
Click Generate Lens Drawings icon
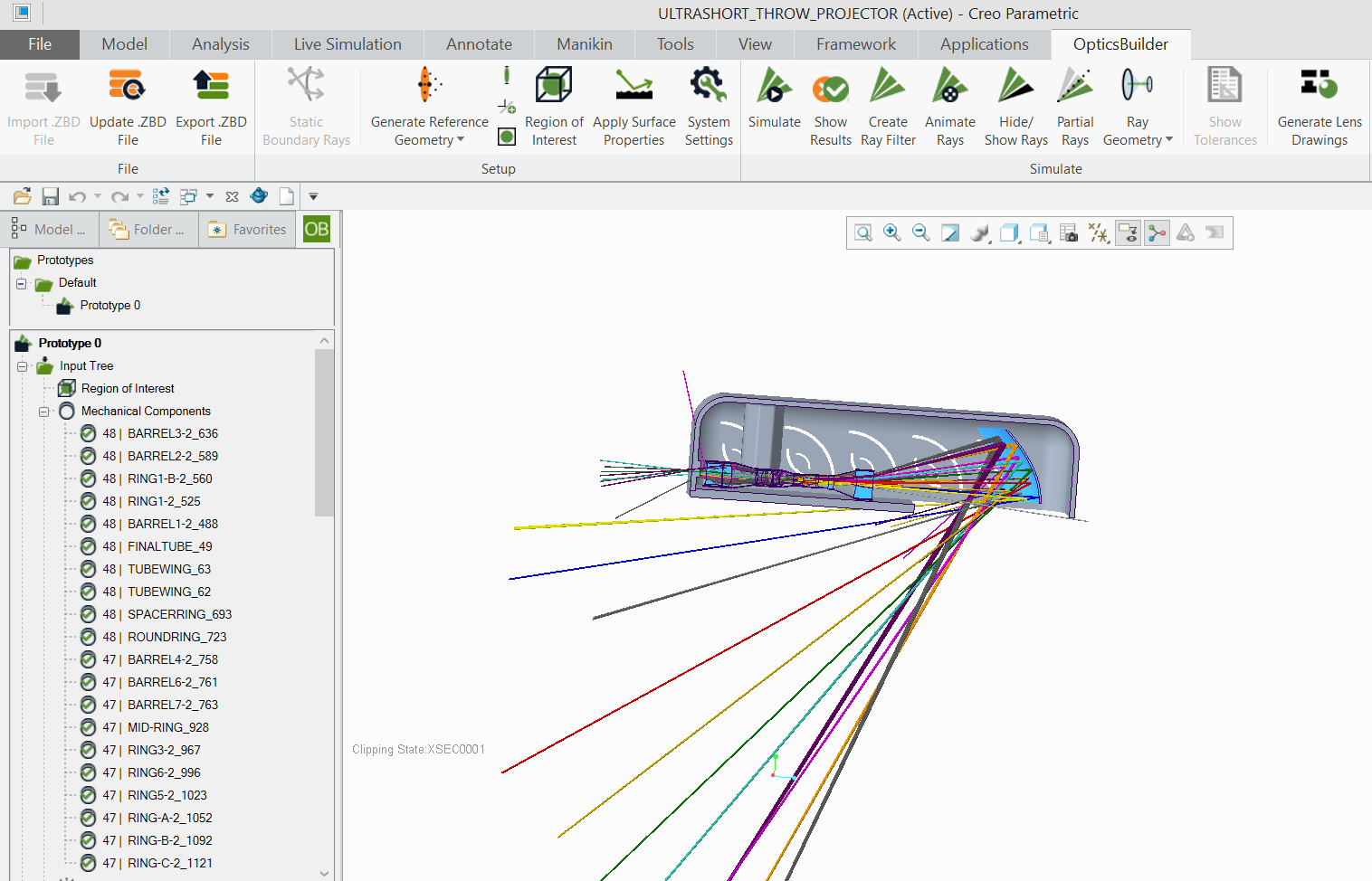click(x=1320, y=85)
